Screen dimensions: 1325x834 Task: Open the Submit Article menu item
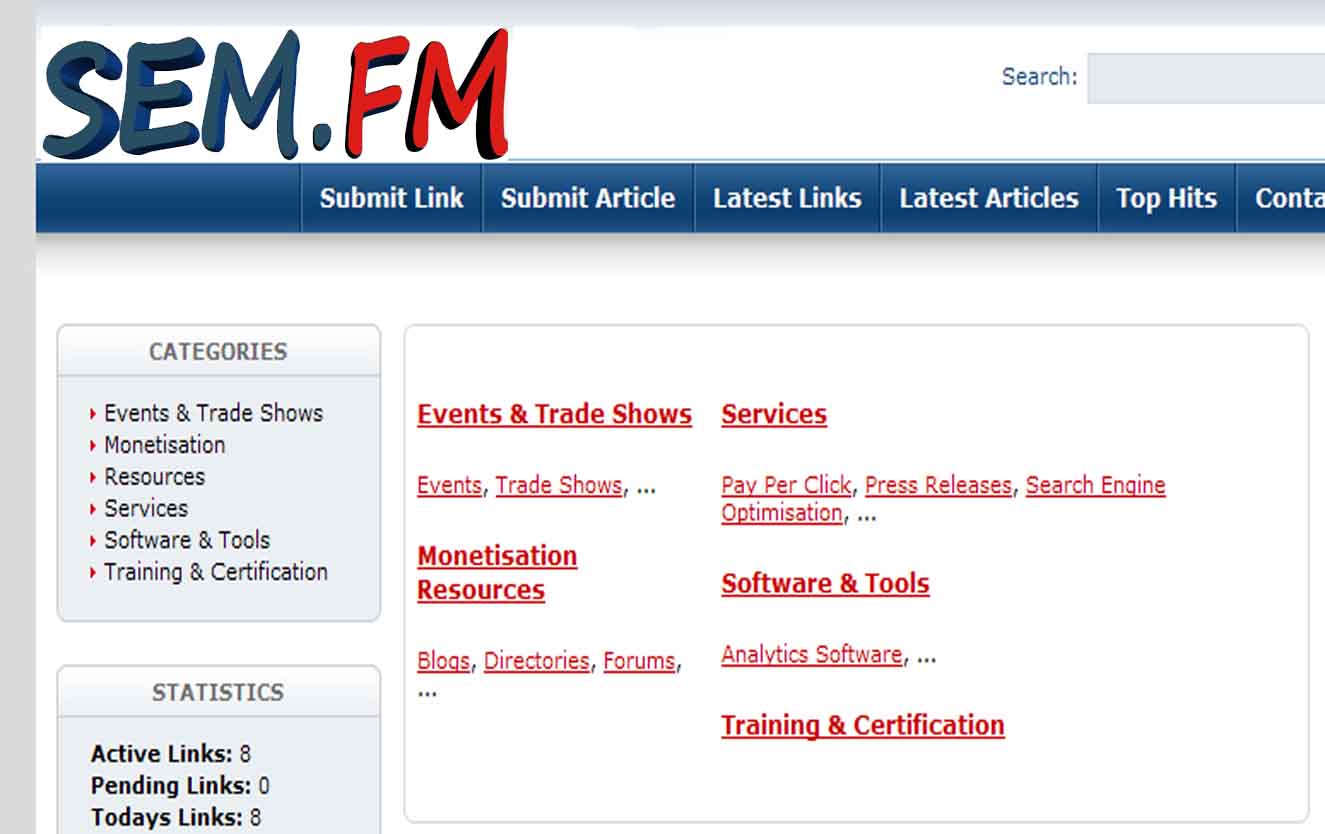point(588,198)
